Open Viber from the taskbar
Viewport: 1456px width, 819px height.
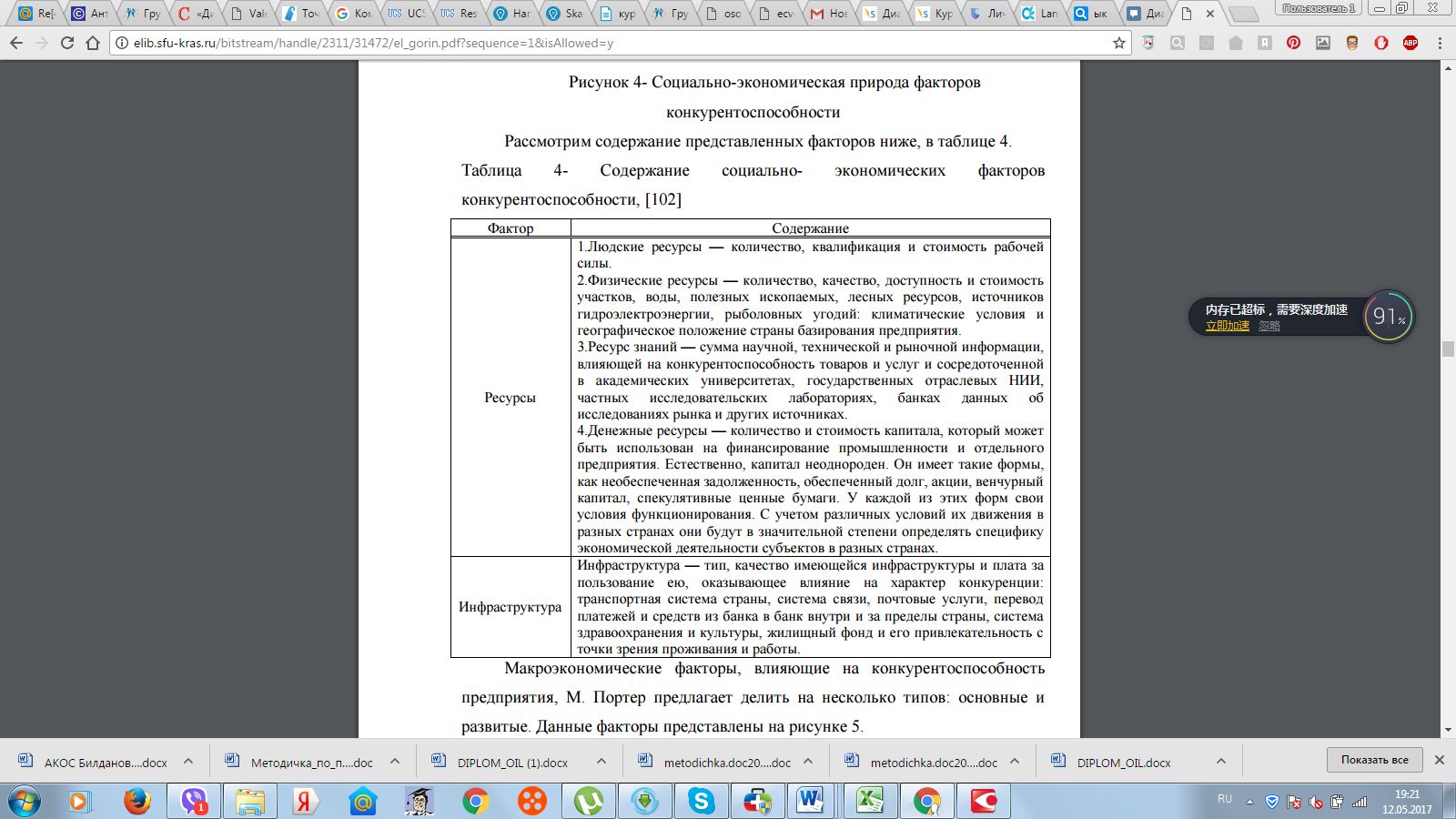(x=194, y=802)
